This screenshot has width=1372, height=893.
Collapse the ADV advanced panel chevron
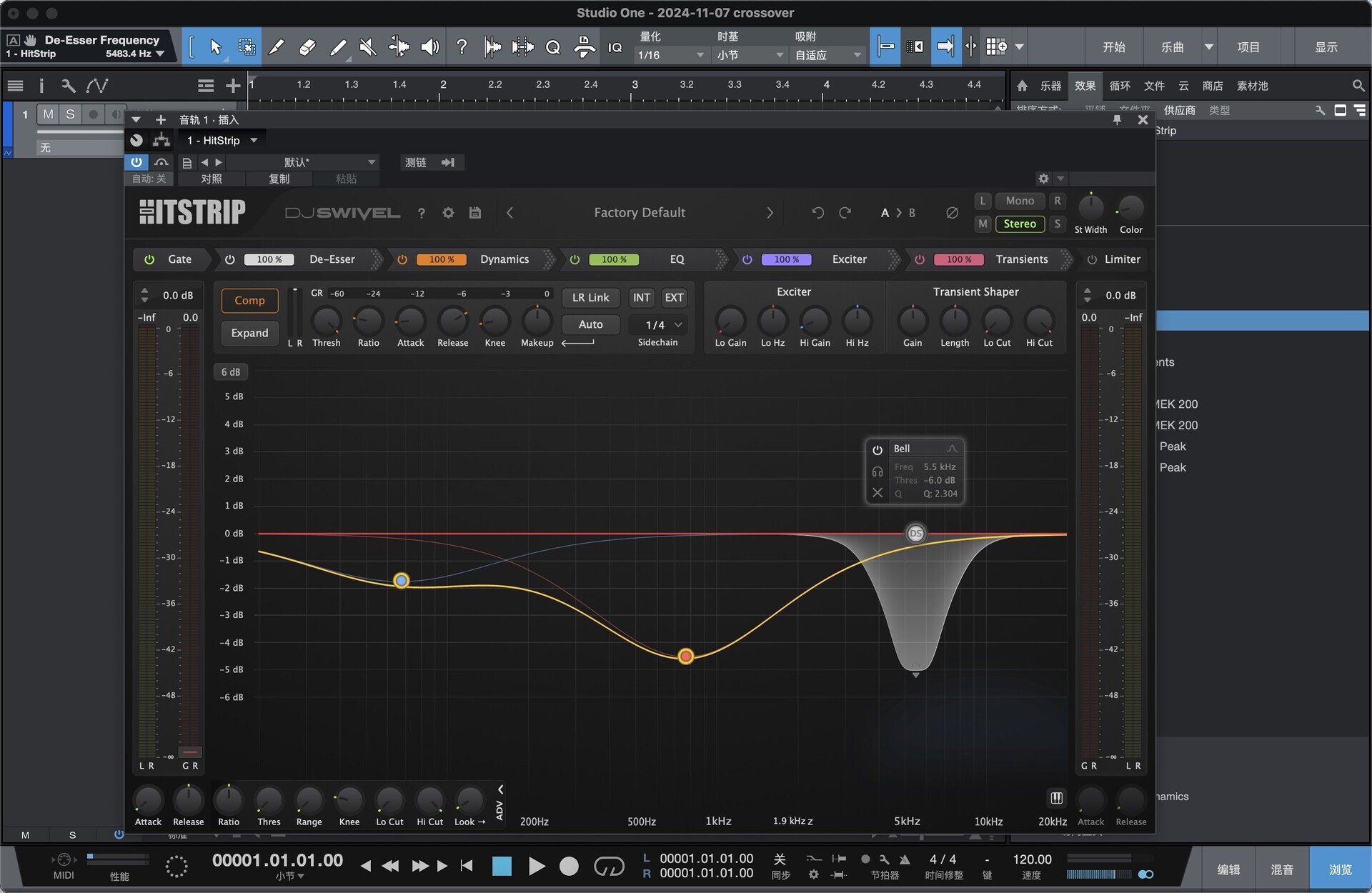[x=500, y=789]
